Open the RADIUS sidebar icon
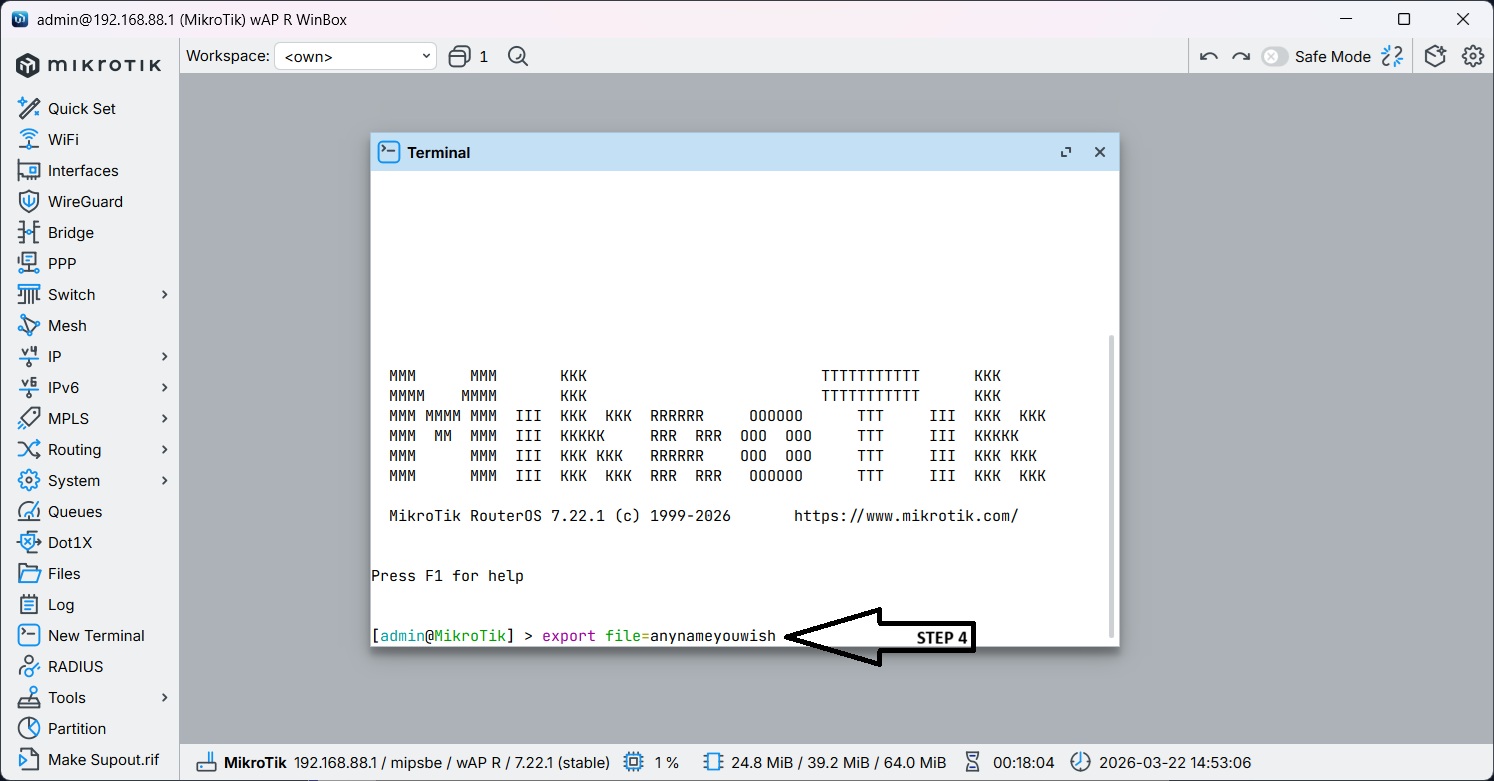This screenshot has width=1494, height=781. 29,666
